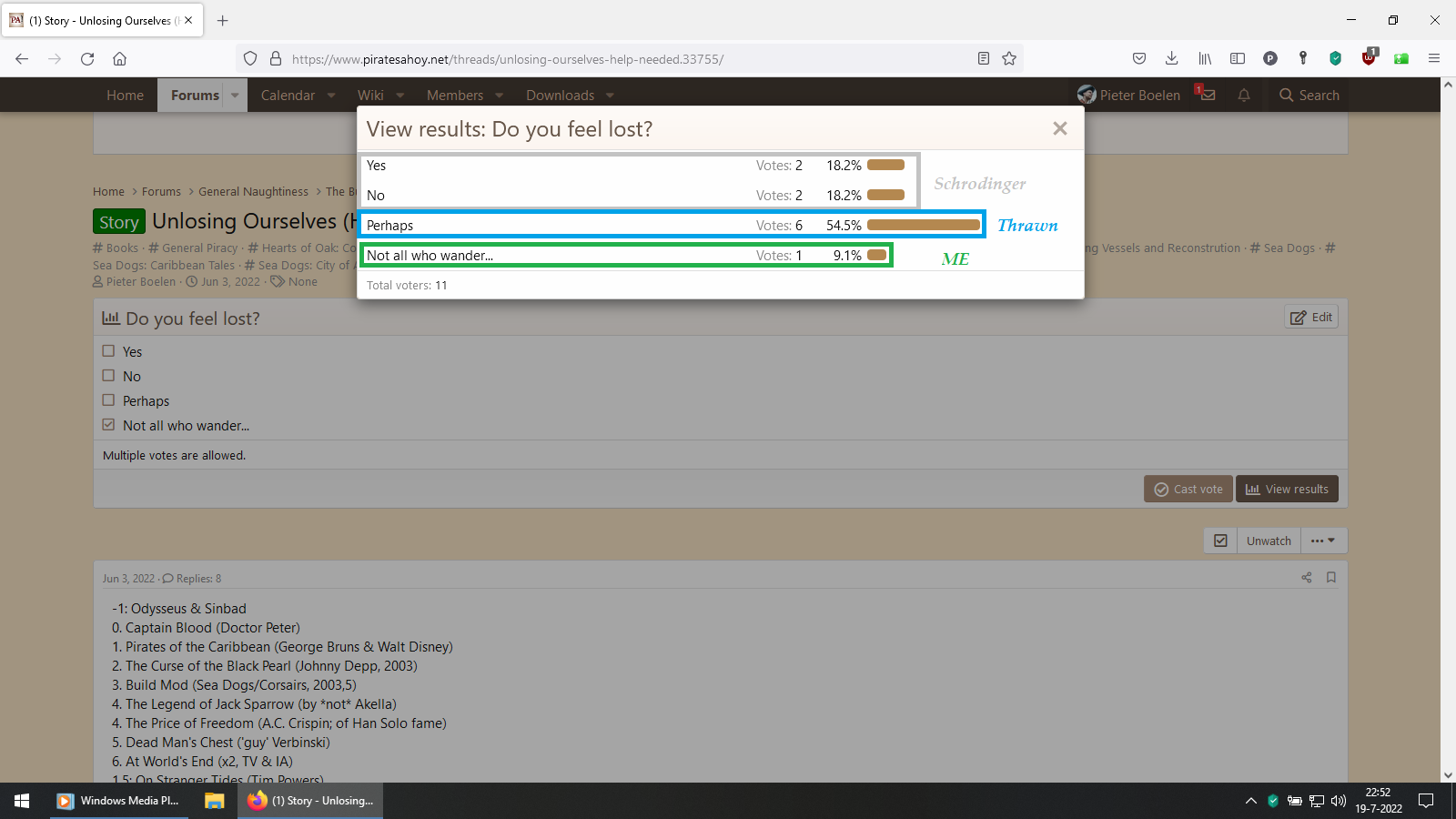This screenshot has width=1456, height=819.
Task: Open General Piracy tag link
Action: click(x=199, y=248)
